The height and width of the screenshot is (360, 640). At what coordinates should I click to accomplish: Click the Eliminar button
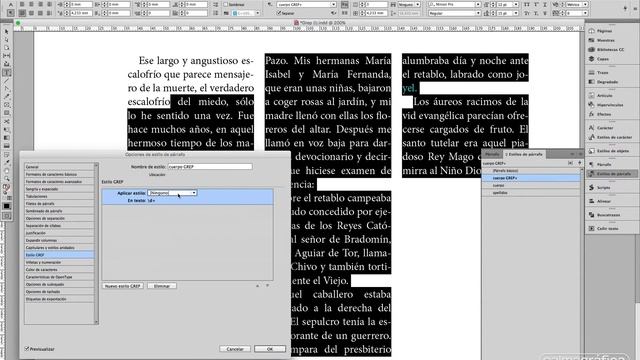tap(162, 286)
